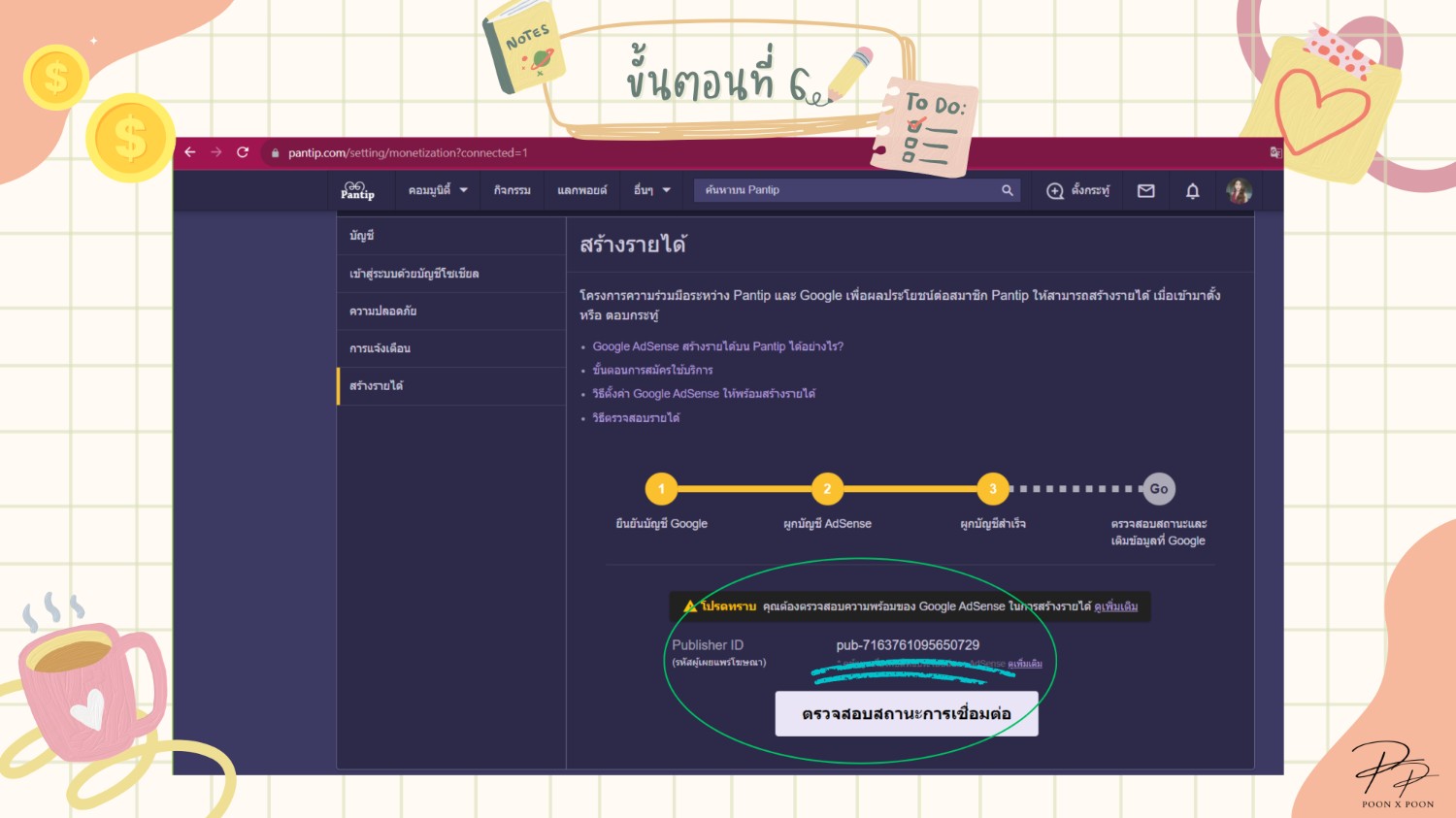Open the messages envelope icon
Image resolution: width=1456 pixels, height=818 pixels.
[x=1146, y=191]
